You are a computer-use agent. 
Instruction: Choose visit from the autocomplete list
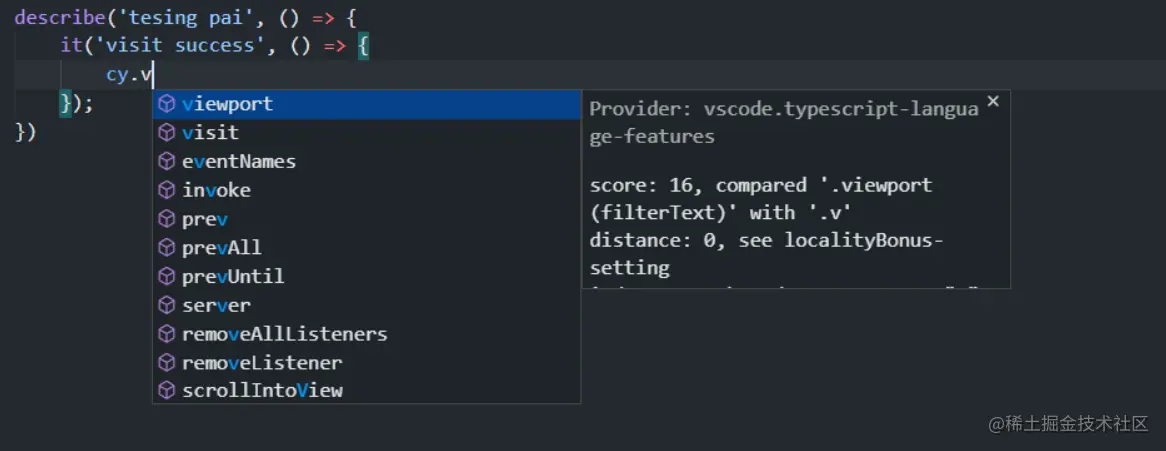(x=210, y=133)
